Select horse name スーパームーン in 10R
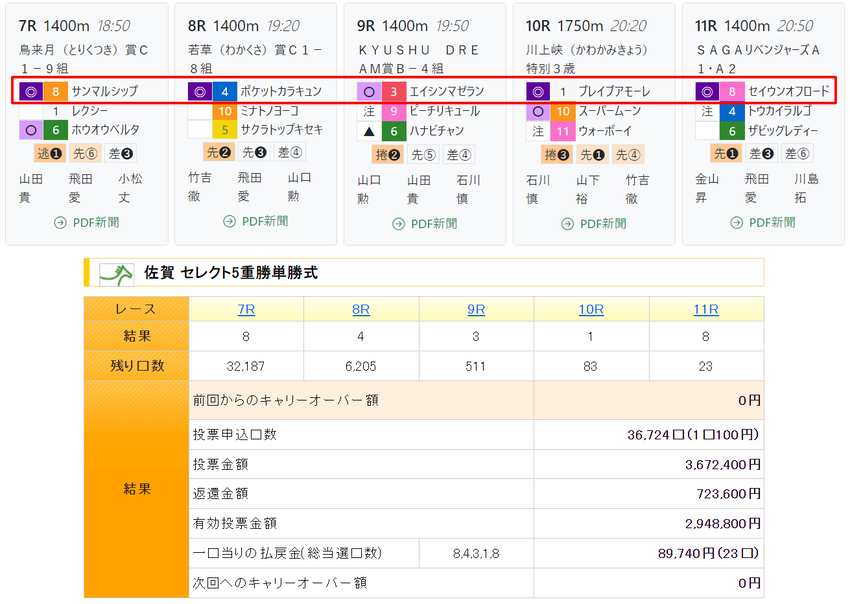Screen dimensions: 850x604 coord(609,111)
